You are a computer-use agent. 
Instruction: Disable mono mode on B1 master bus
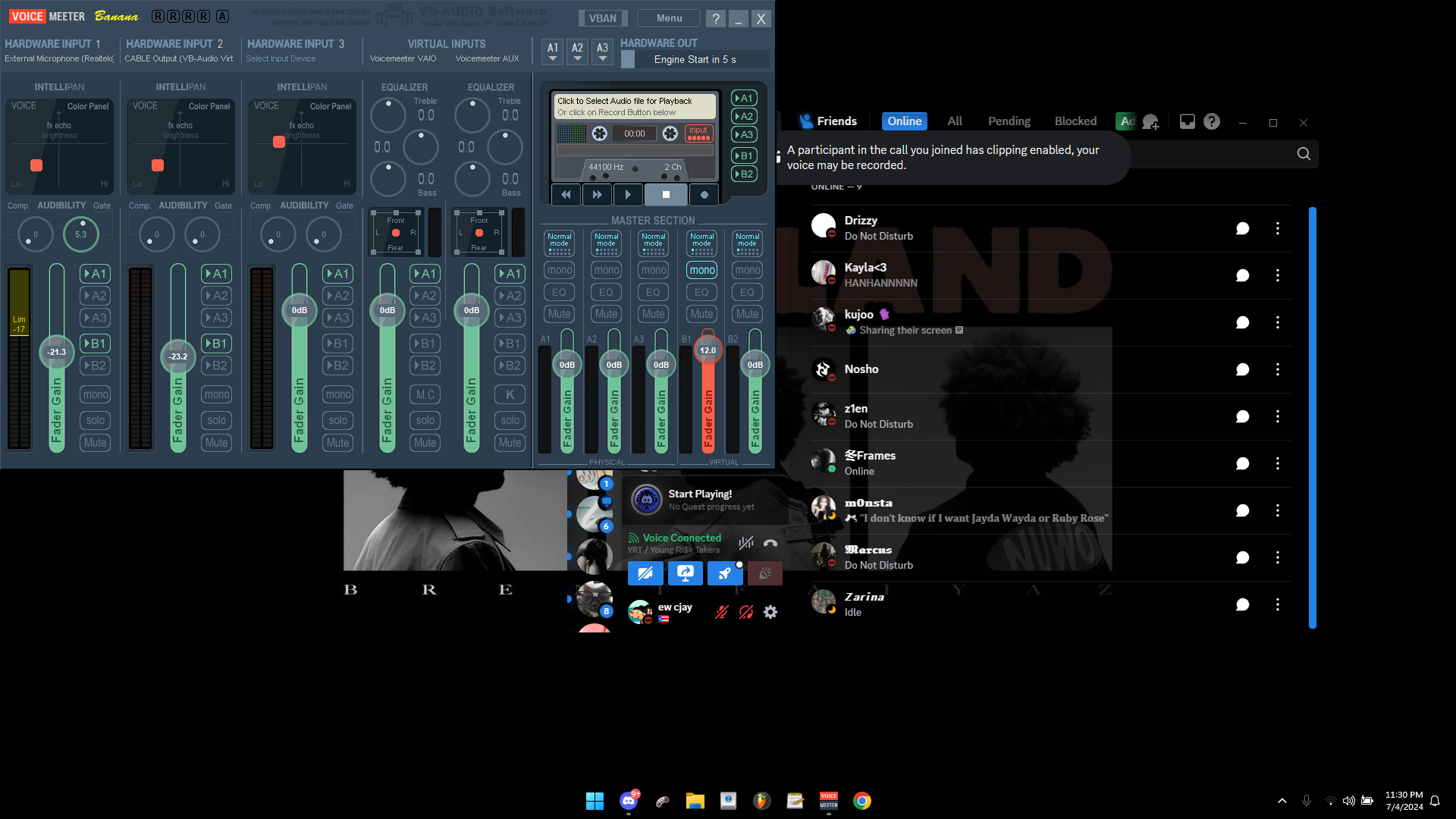click(x=701, y=270)
